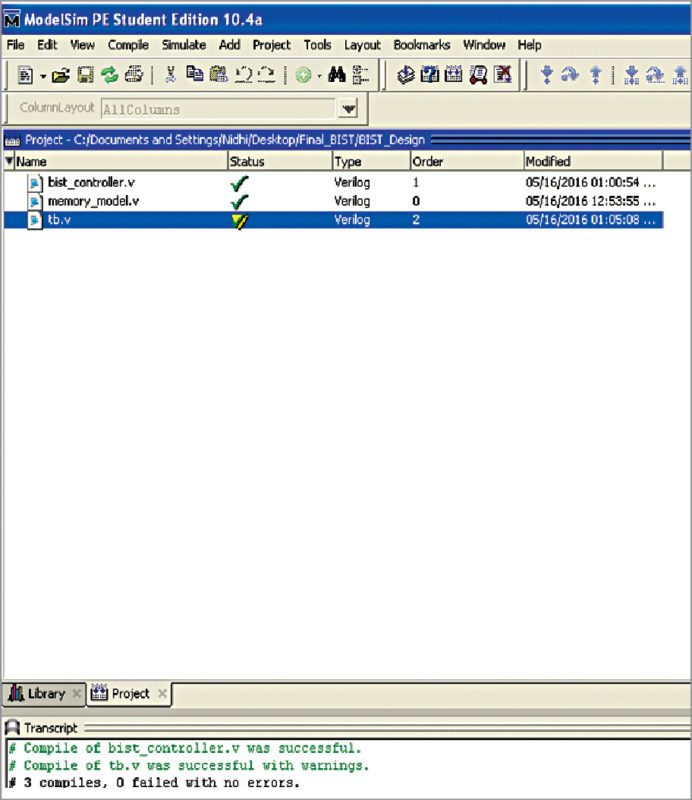Click the Open file folder icon
692x800 pixels.
pyautogui.click(x=61, y=75)
